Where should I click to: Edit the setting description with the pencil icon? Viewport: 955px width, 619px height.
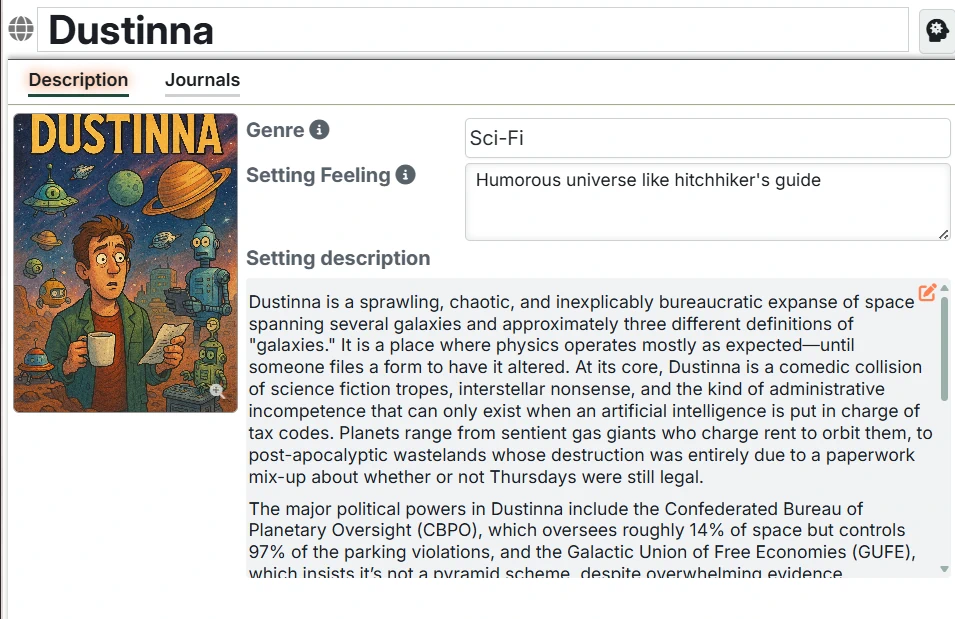tap(928, 292)
